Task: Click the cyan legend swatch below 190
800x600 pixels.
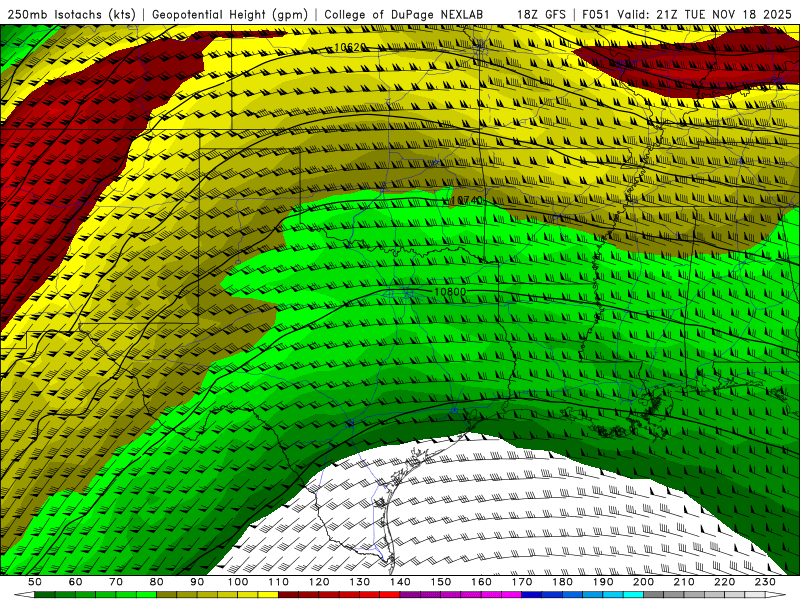Action: [613, 595]
